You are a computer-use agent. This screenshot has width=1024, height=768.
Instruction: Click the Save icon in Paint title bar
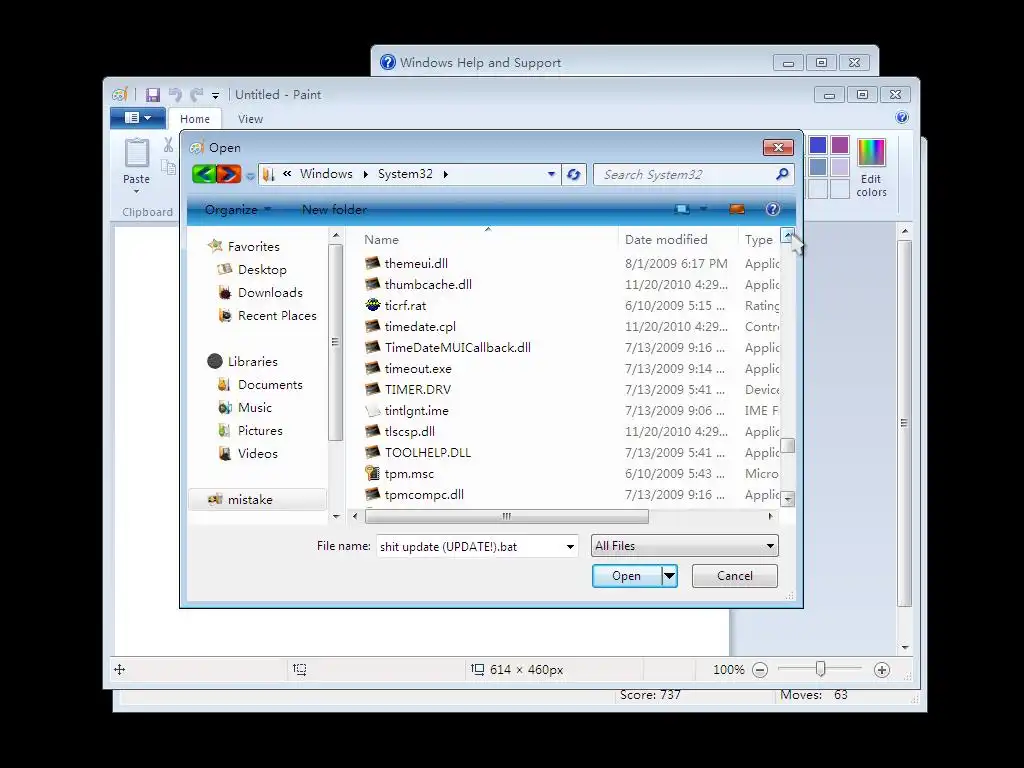152,95
